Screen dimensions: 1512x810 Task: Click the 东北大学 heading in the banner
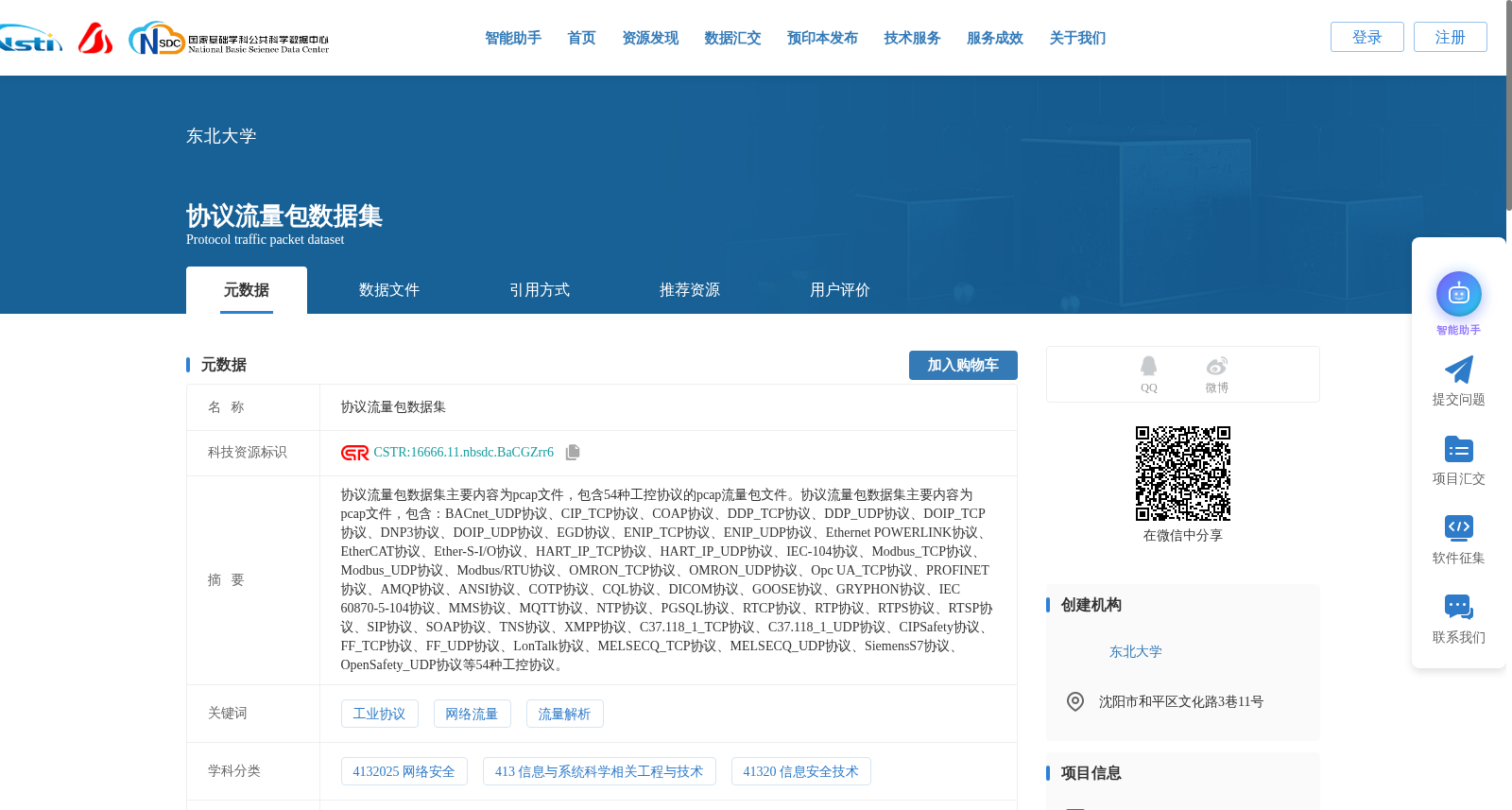tap(221, 136)
